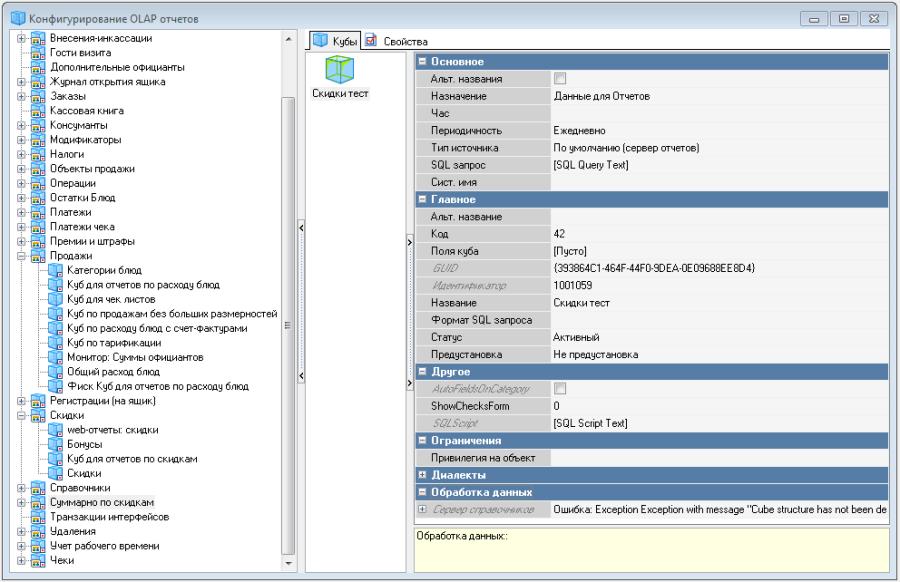Click the left tree panel vertical scrollbar
The width and height of the screenshot is (900, 582).
289,300
